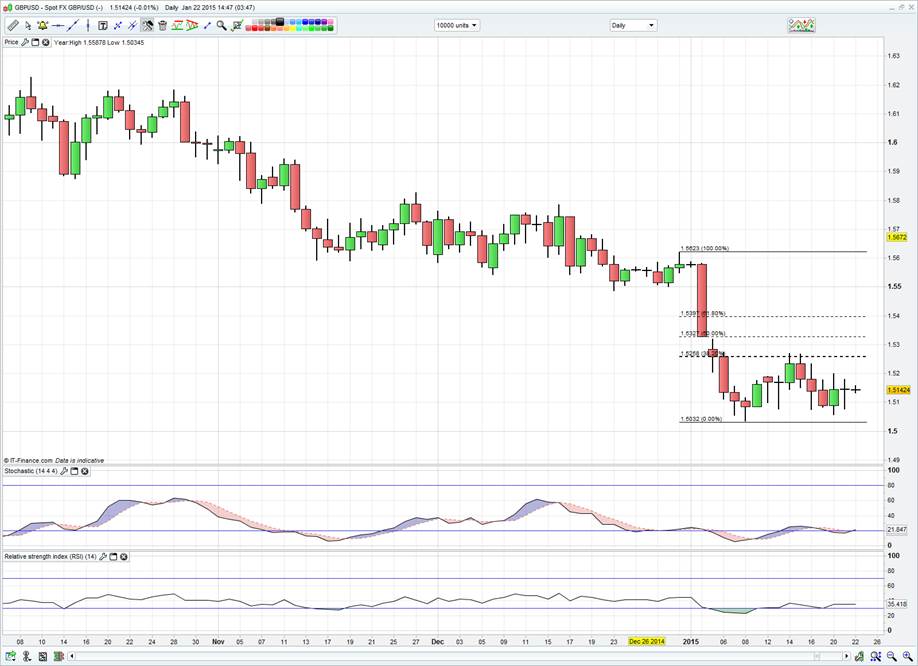The width and height of the screenshot is (918, 666).
Task: Click the first bottom-left export chart icon
Action: [x=8, y=657]
